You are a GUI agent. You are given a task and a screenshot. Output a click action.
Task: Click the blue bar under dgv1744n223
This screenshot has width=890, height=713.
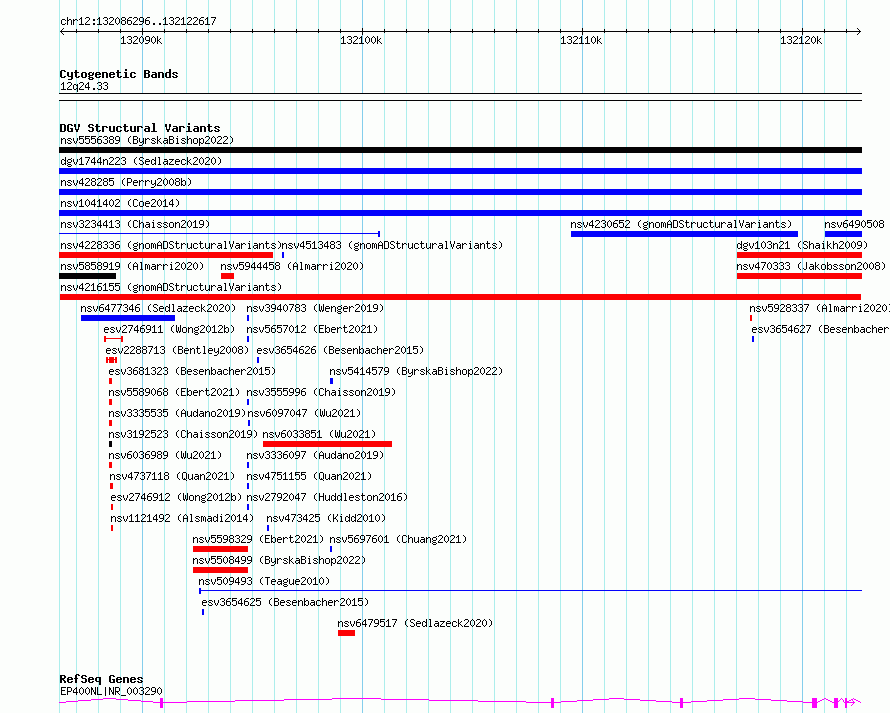tap(460, 171)
